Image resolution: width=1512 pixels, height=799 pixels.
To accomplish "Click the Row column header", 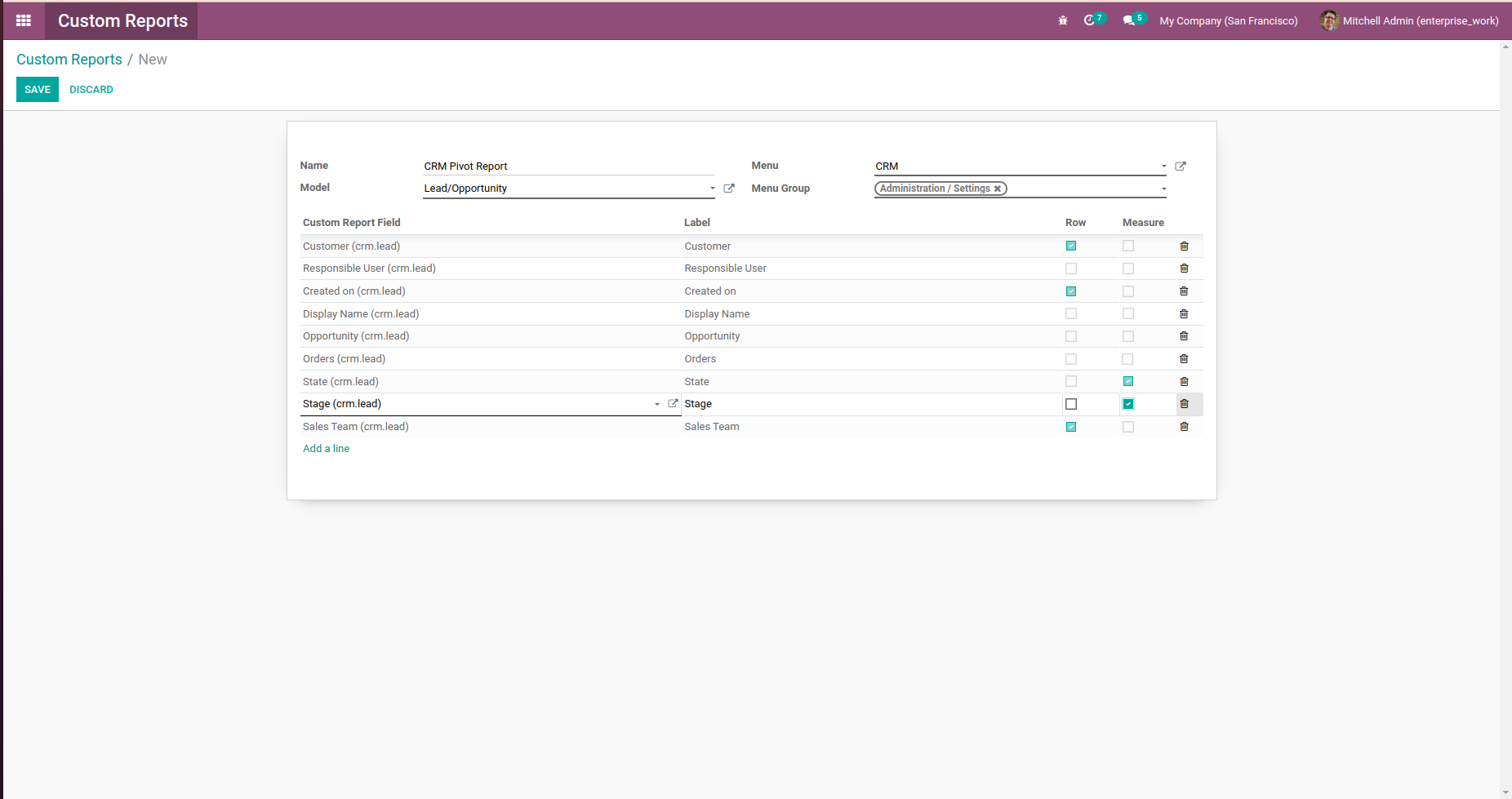I will [x=1075, y=223].
